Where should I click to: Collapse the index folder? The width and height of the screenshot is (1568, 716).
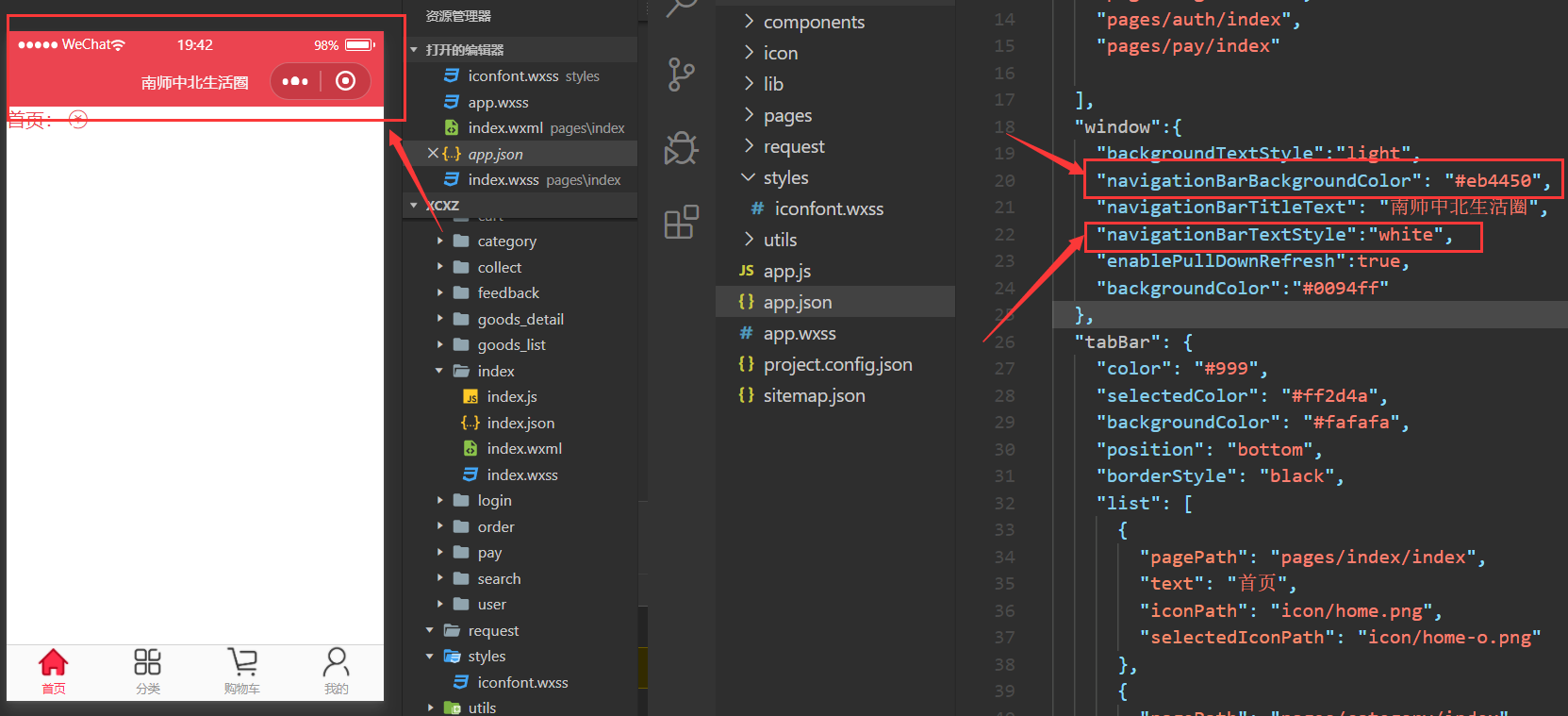[x=439, y=371]
